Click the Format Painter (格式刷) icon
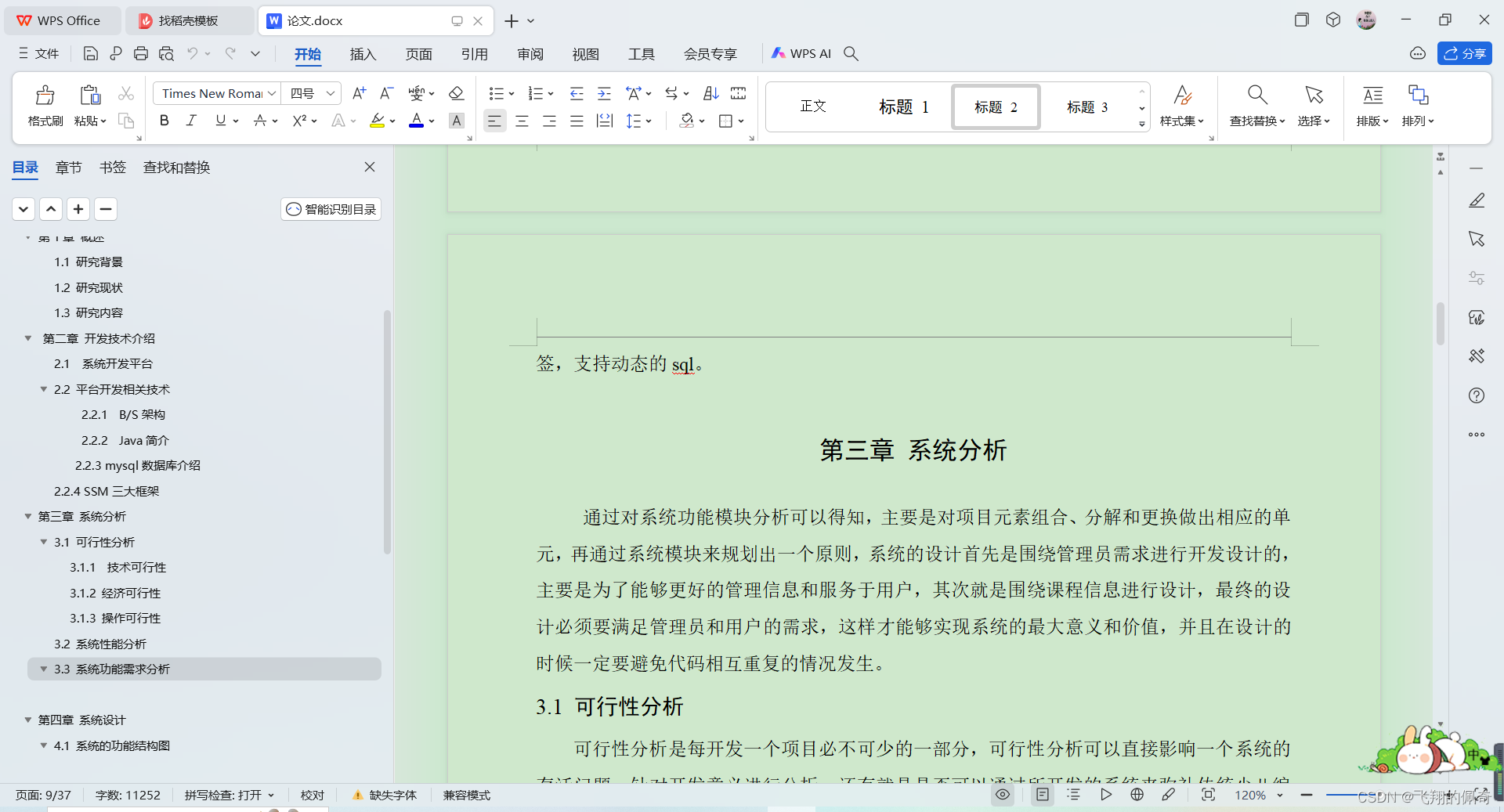Viewport: 1504px width, 812px height. tap(45, 95)
